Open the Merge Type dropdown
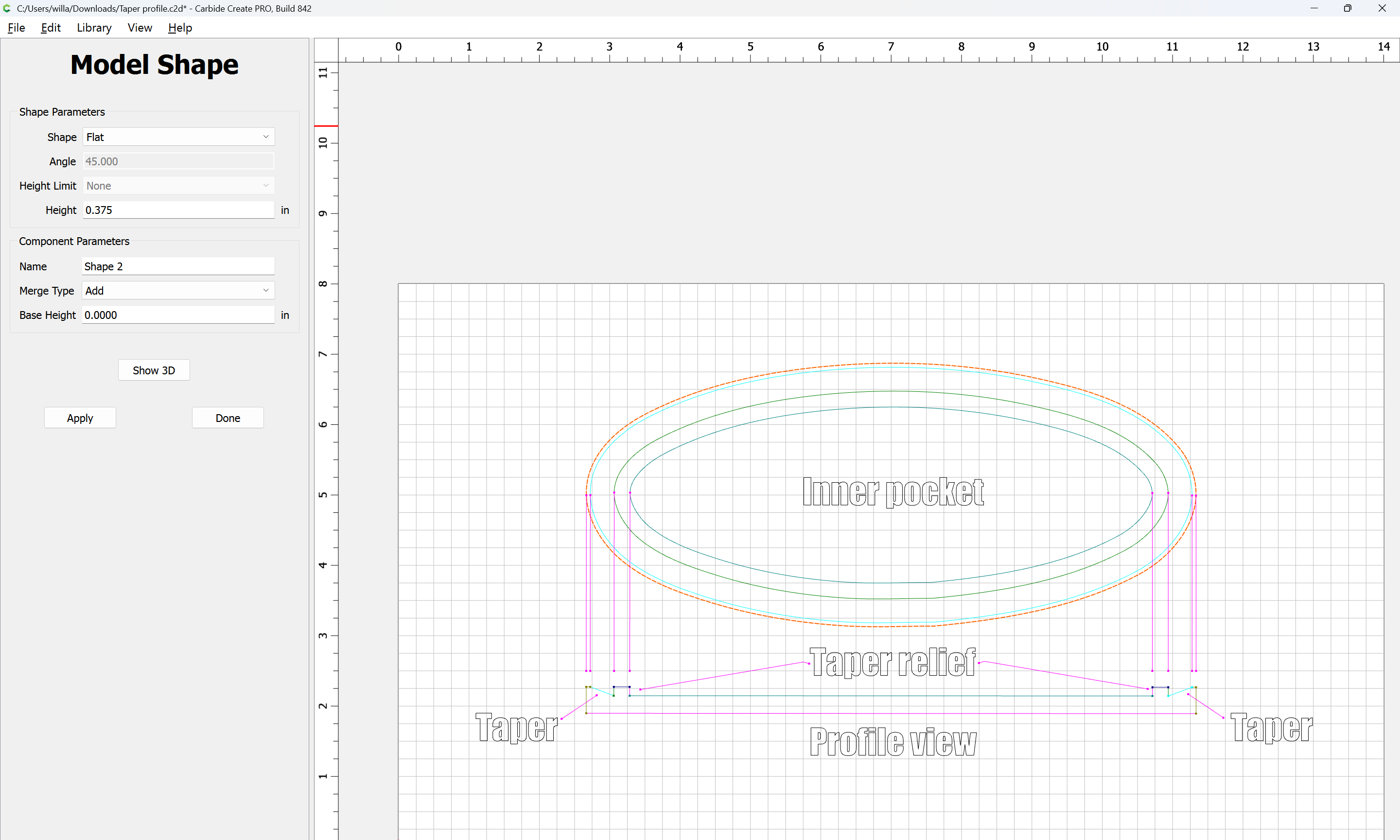The width and height of the screenshot is (1400, 840). [x=178, y=290]
